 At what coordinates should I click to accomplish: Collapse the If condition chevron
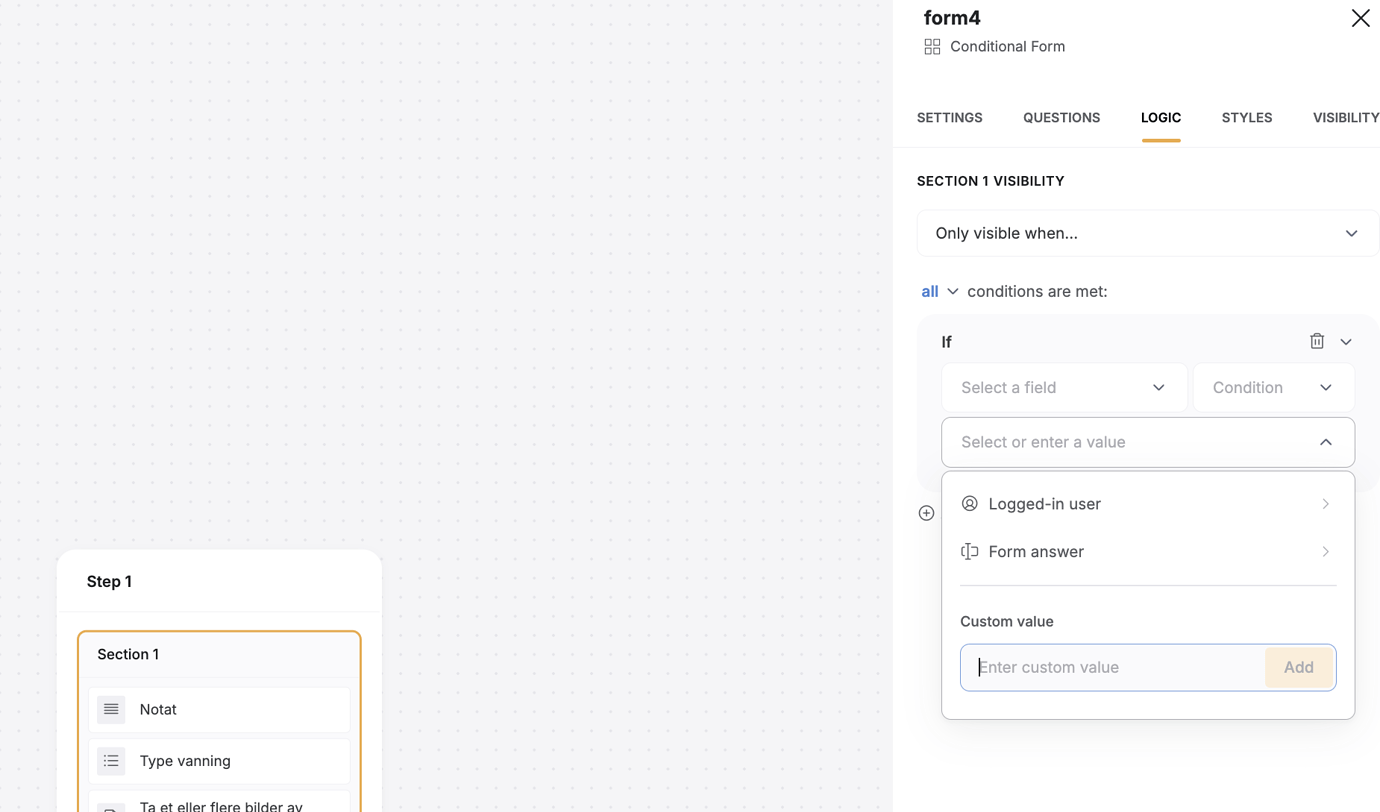pyautogui.click(x=1346, y=342)
